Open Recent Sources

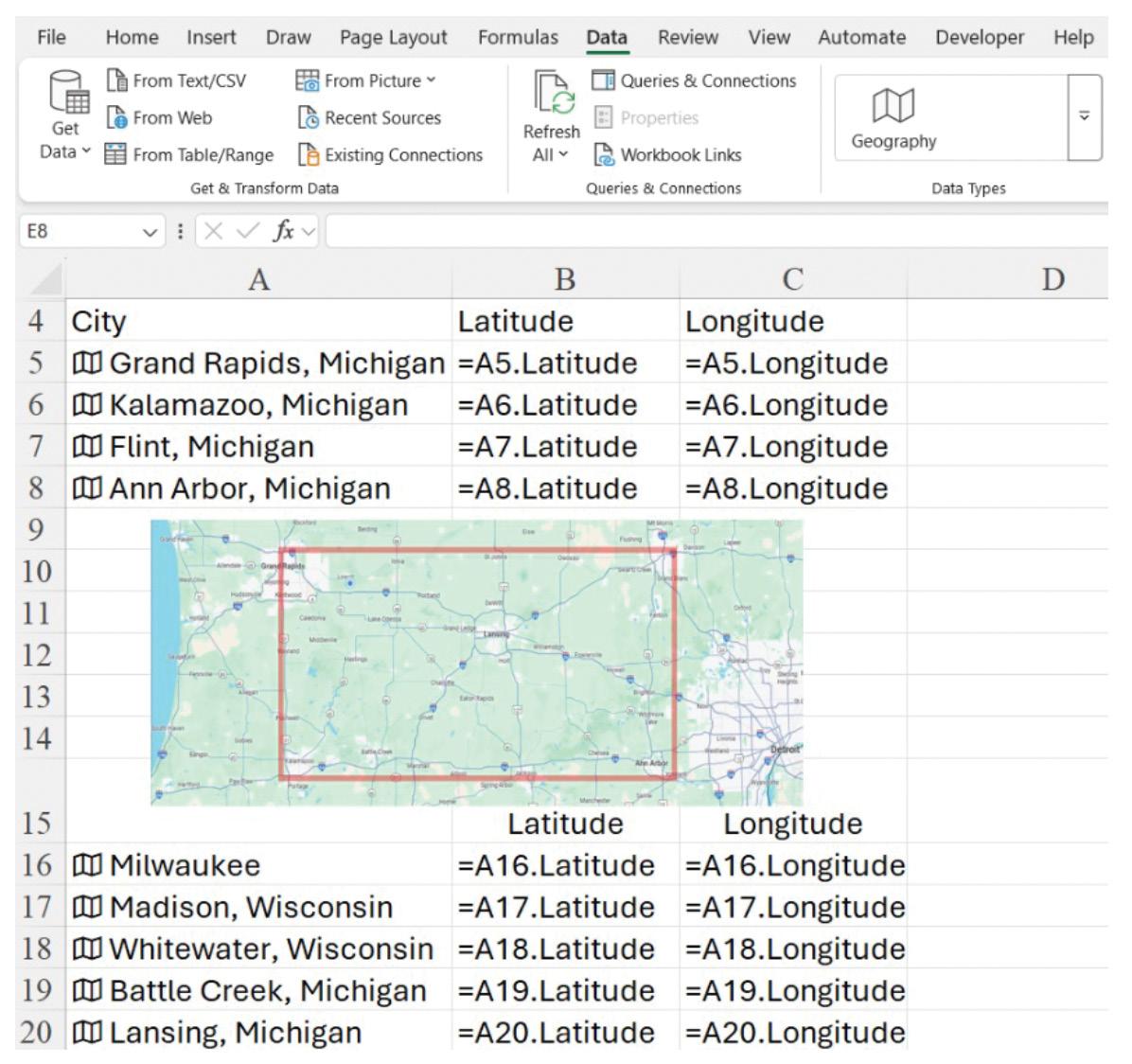(369, 117)
